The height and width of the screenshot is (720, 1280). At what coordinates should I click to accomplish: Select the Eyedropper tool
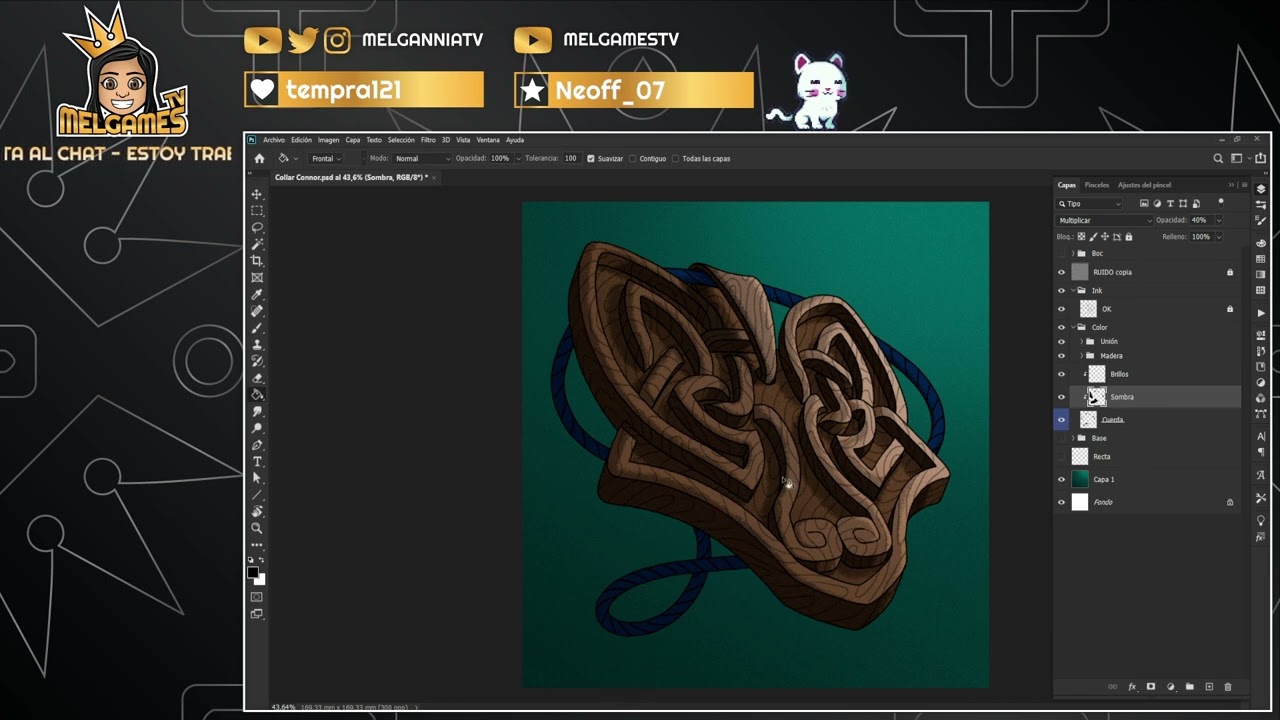click(x=257, y=294)
